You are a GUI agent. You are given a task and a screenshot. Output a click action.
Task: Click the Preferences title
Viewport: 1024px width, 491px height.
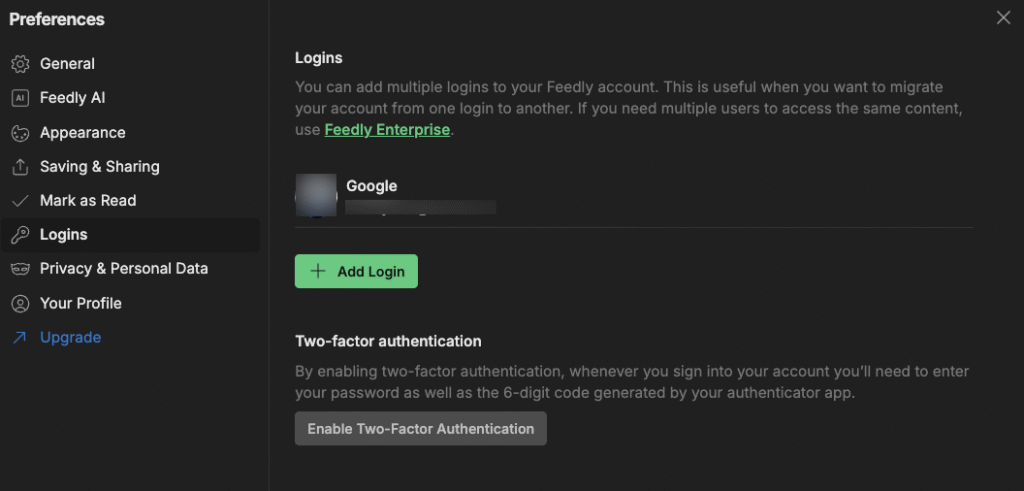coord(57,20)
